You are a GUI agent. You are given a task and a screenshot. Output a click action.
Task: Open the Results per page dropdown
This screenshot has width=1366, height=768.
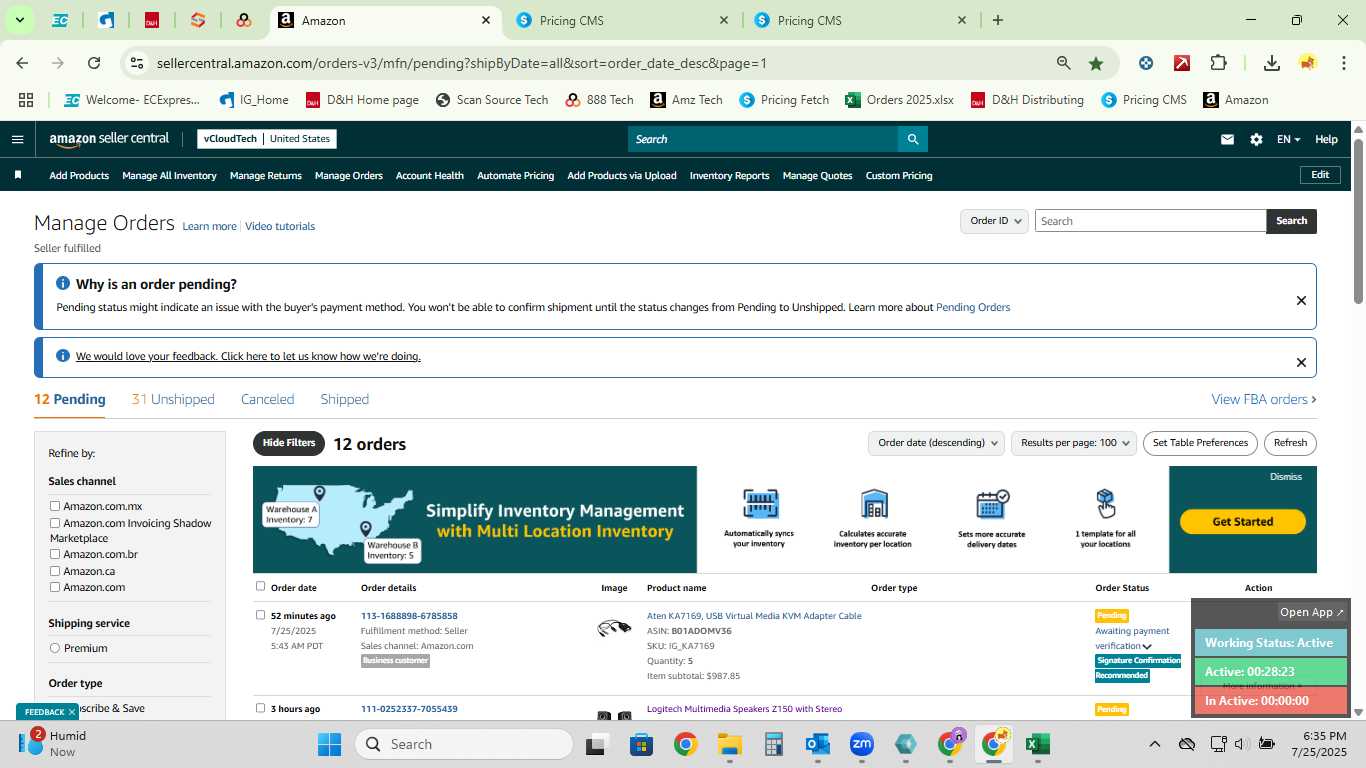click(x=1074, y=443)
